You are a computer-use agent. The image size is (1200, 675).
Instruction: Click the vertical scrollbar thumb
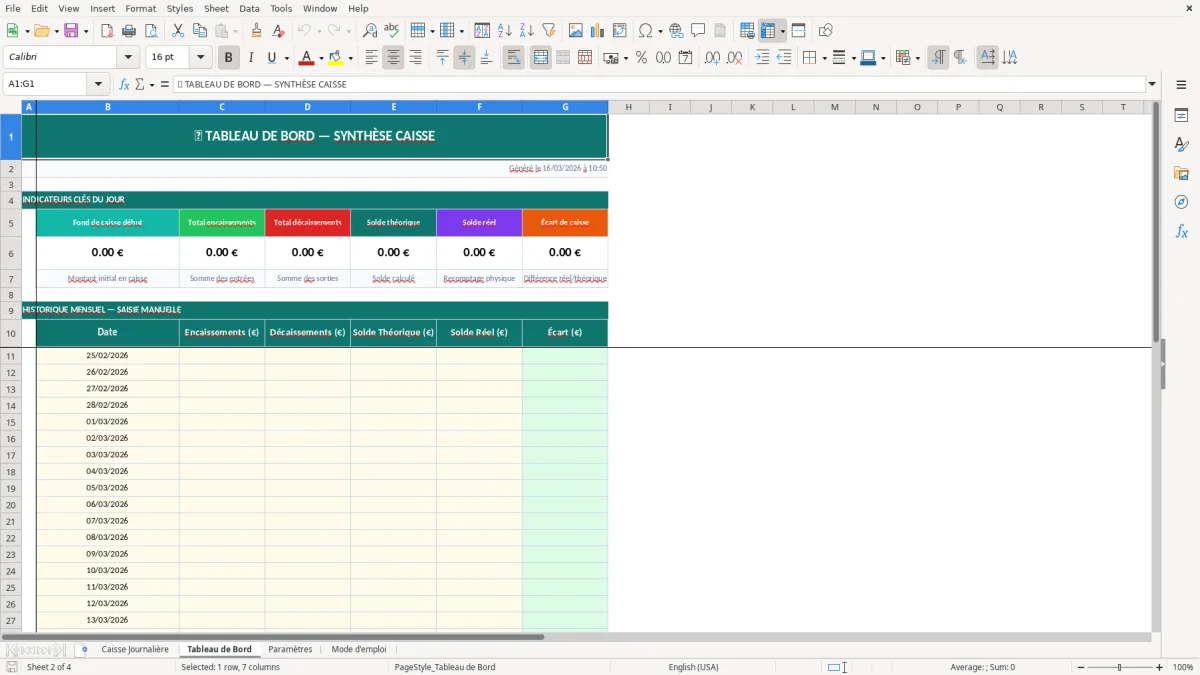coord(1156,223)
